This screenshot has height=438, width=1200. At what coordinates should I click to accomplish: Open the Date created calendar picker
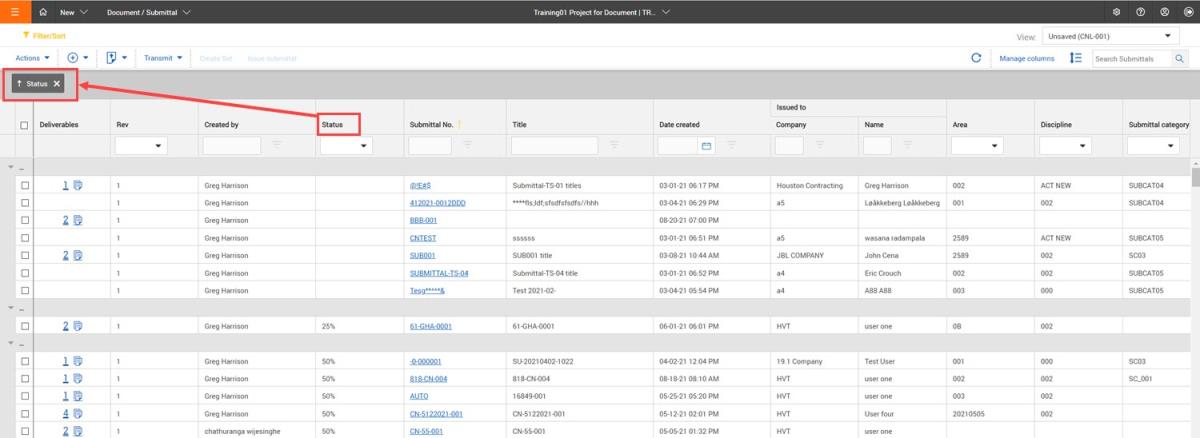(x=706, y=146)
